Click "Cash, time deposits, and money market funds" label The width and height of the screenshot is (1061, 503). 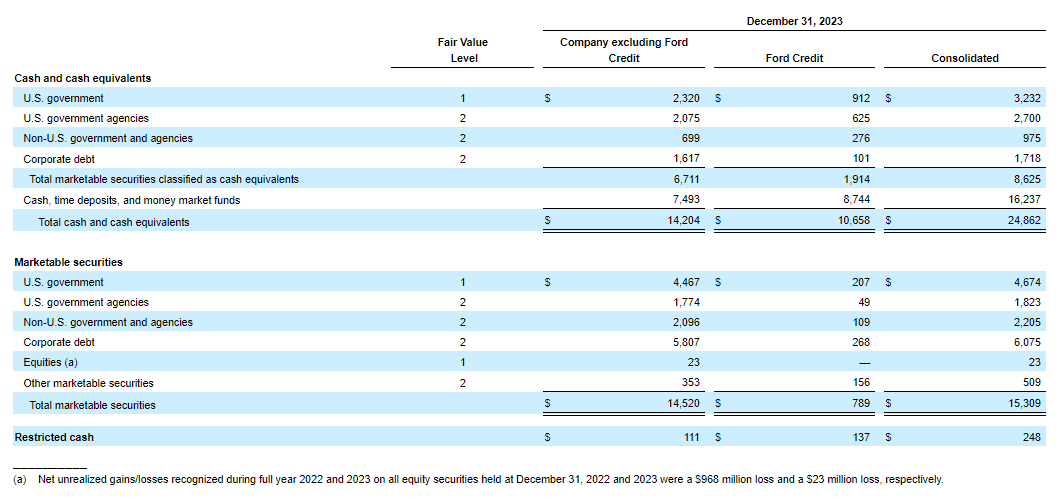tap(131, 200)
